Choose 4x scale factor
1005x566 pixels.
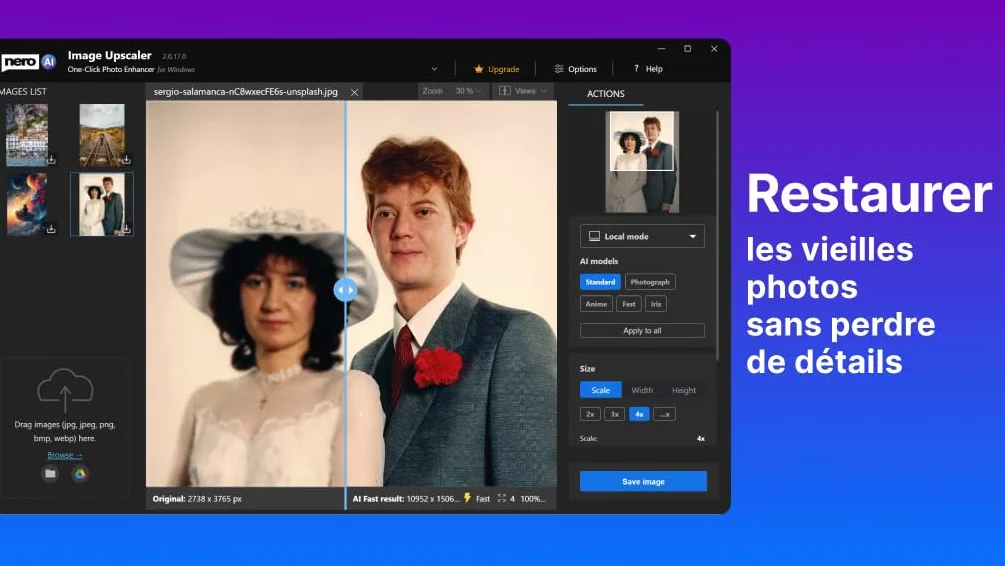[x=639, y=414]
